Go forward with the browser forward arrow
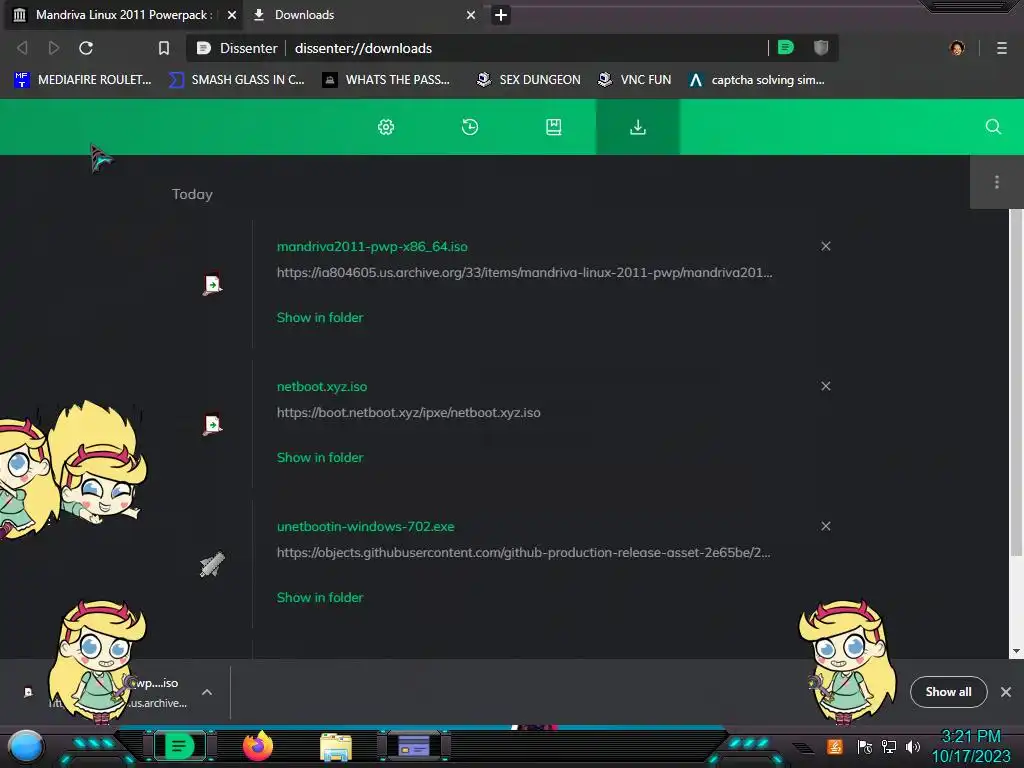Image resolution: width=1024 pixels, height=768 pixels. 54,48
